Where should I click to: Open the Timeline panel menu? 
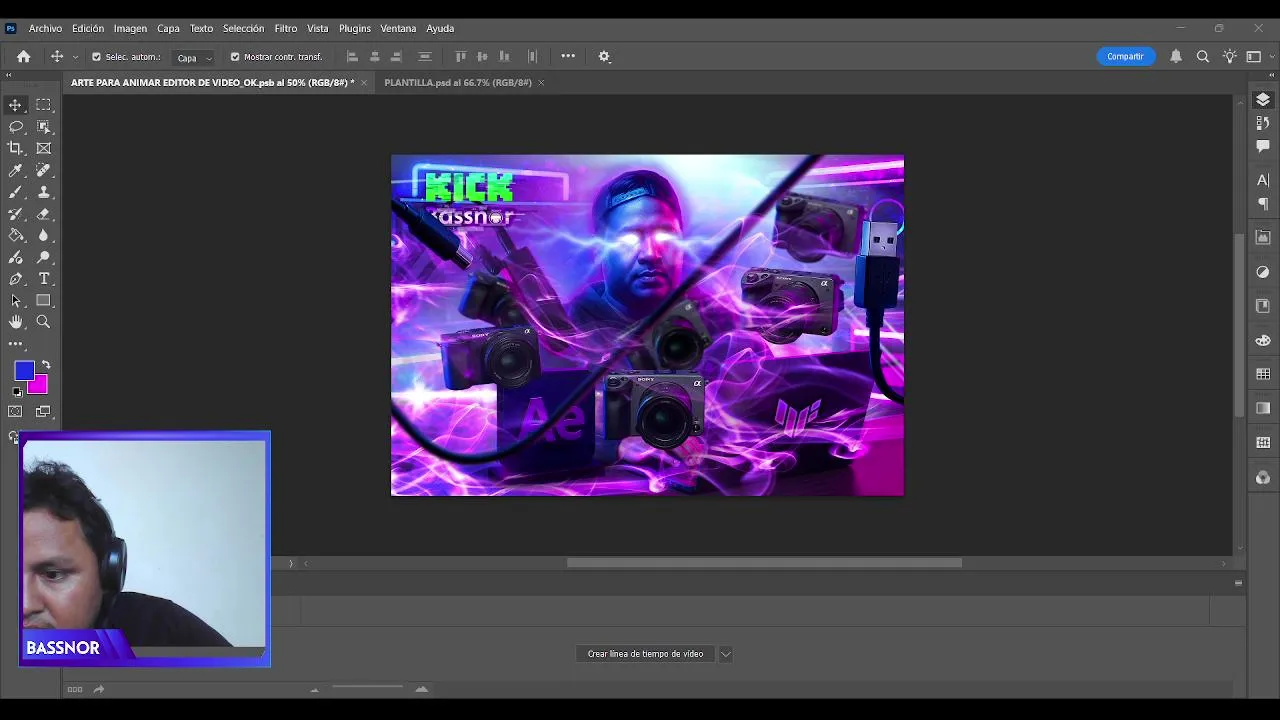1238,583
